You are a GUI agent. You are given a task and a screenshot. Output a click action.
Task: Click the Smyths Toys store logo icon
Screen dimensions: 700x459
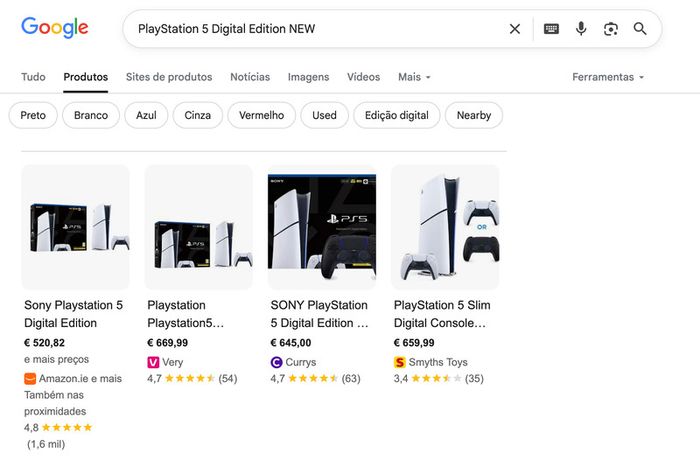click(400, 362)
